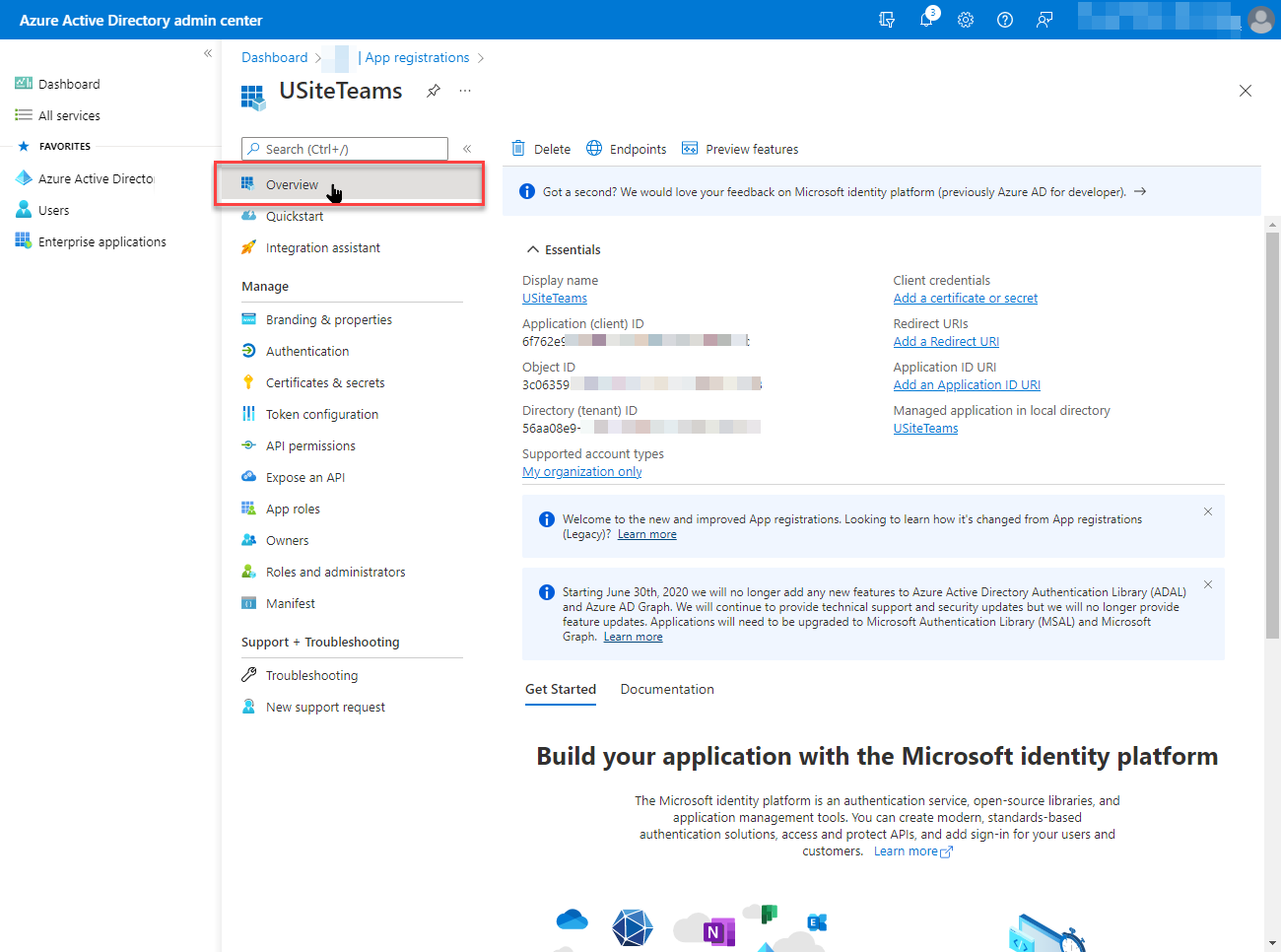Click Application (client) ID value
Image resolution: width=1281 pixels, height=952 pixels.
pos(637,341)
